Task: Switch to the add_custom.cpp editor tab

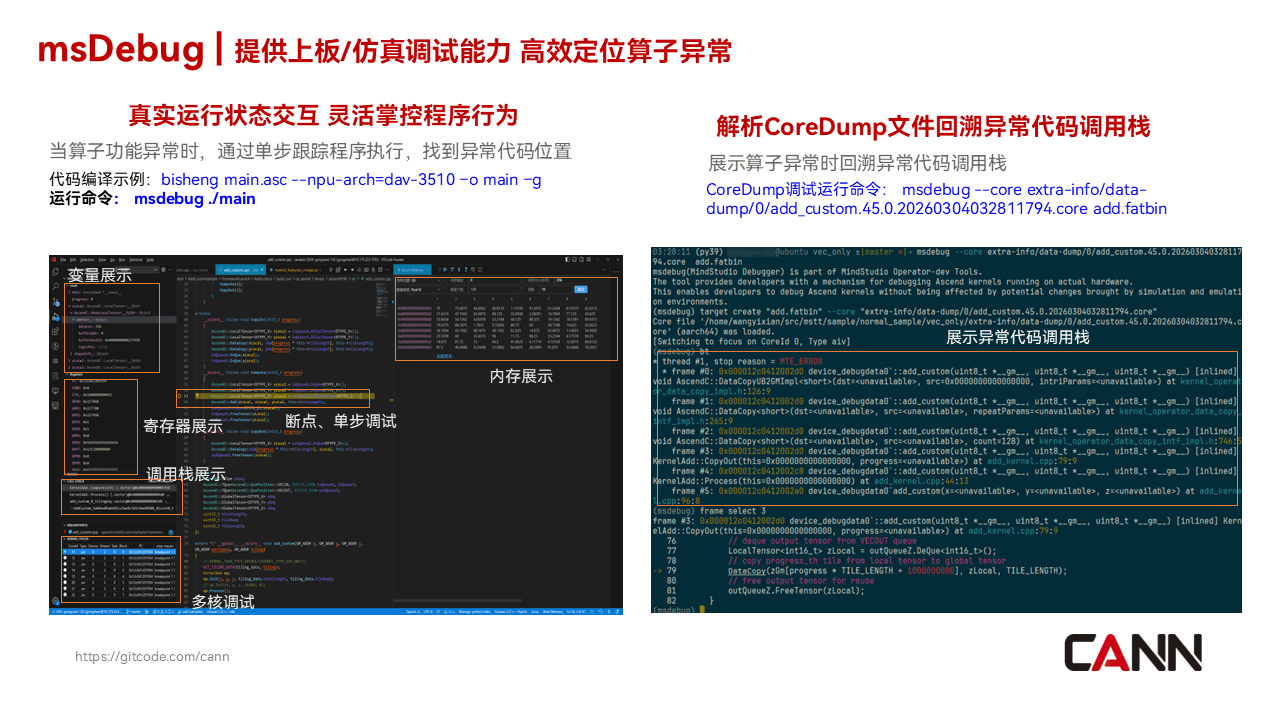Action: pos(239,269)
